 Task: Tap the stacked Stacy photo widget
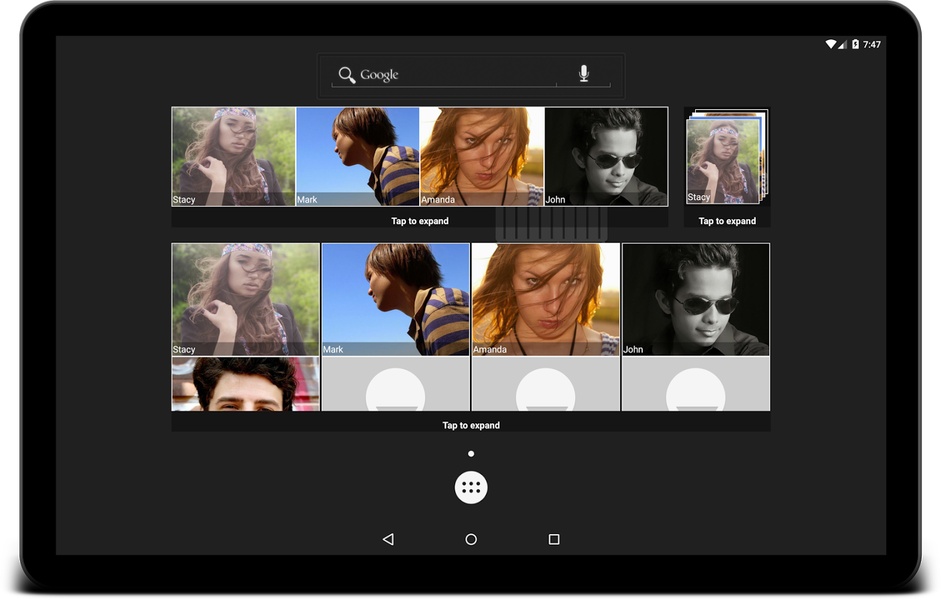[x=727, y=157]
